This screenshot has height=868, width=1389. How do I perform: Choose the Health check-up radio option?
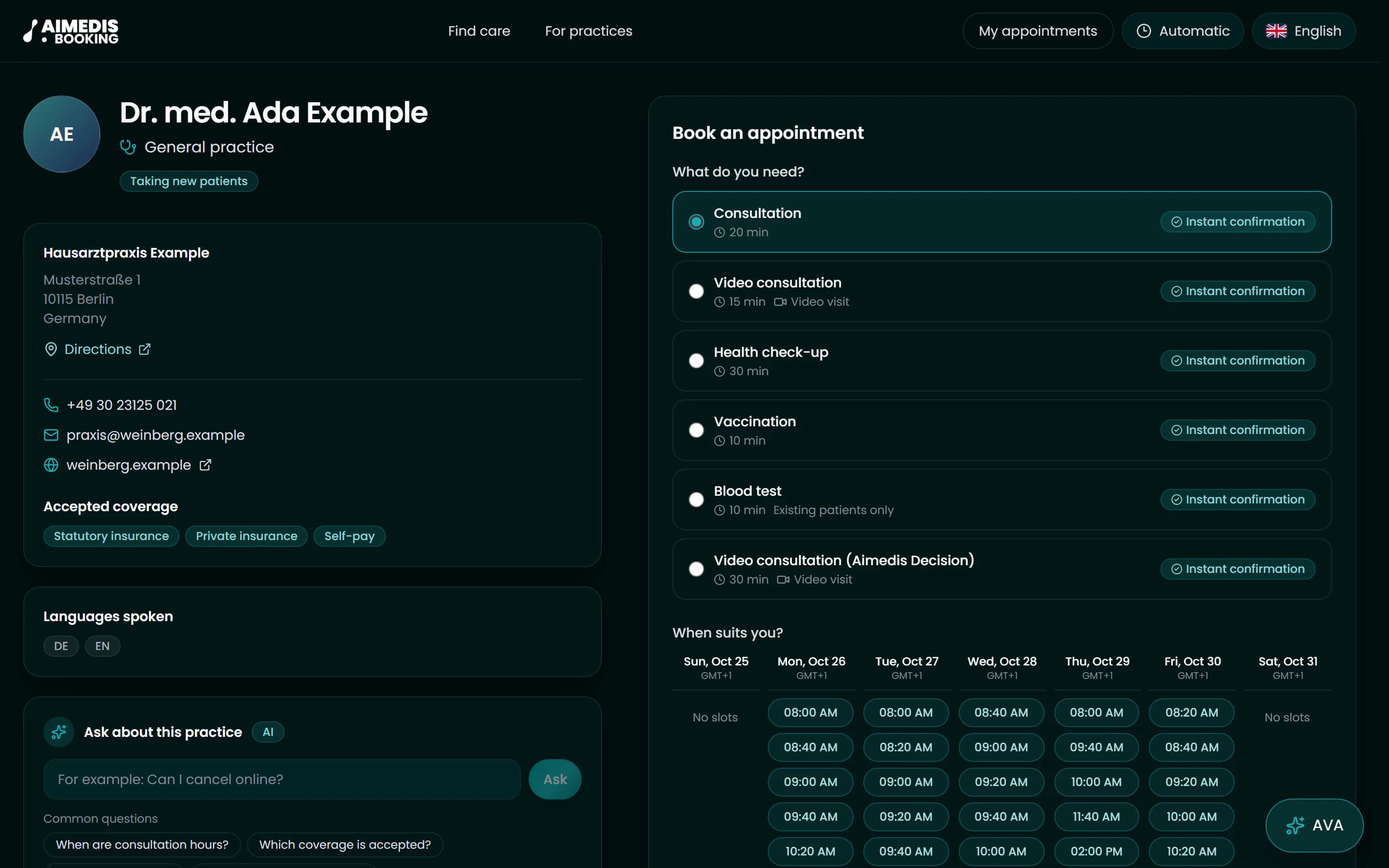pos(696,361)
